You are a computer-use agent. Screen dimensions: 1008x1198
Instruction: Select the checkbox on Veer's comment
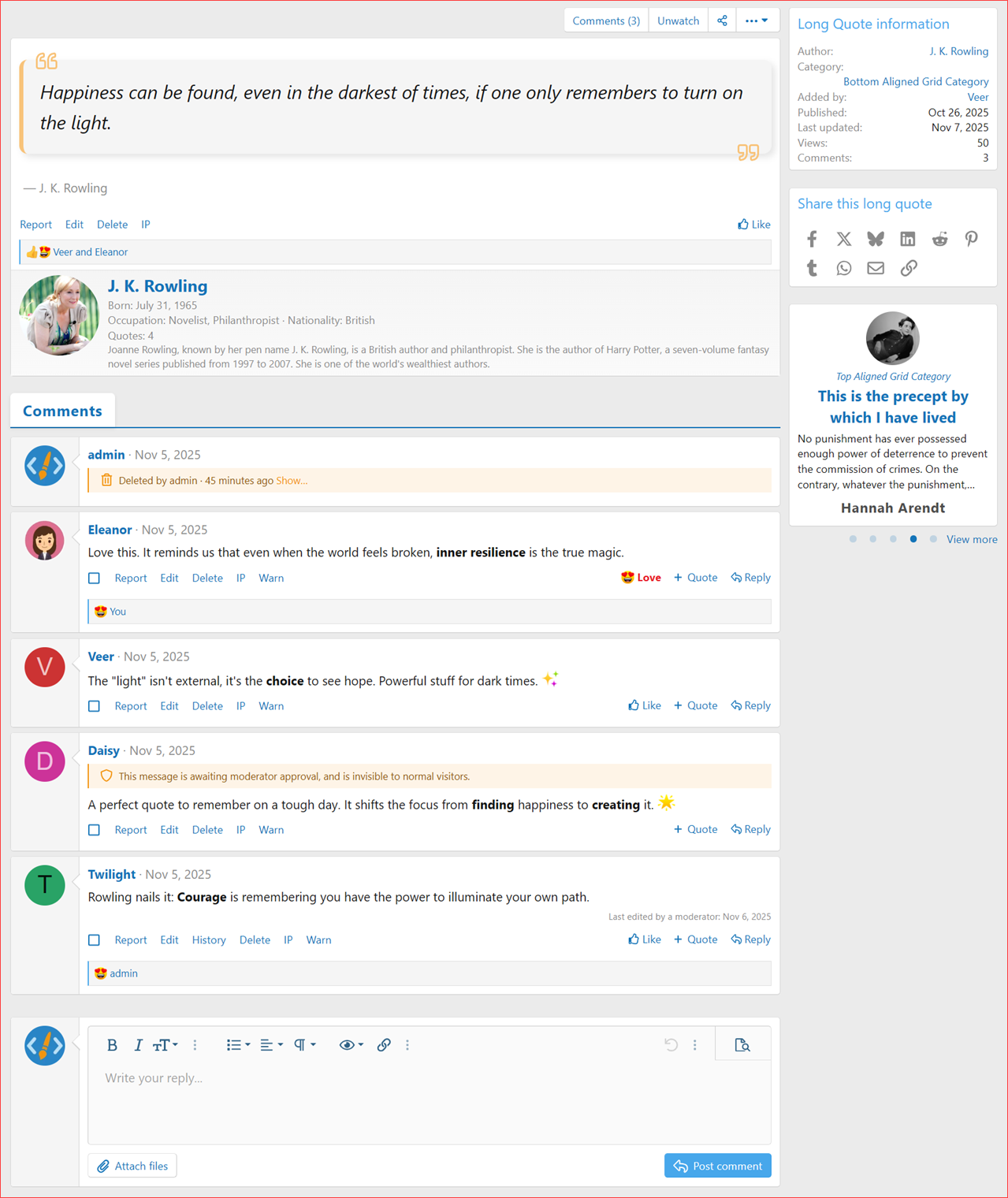(x=94, y=706)
